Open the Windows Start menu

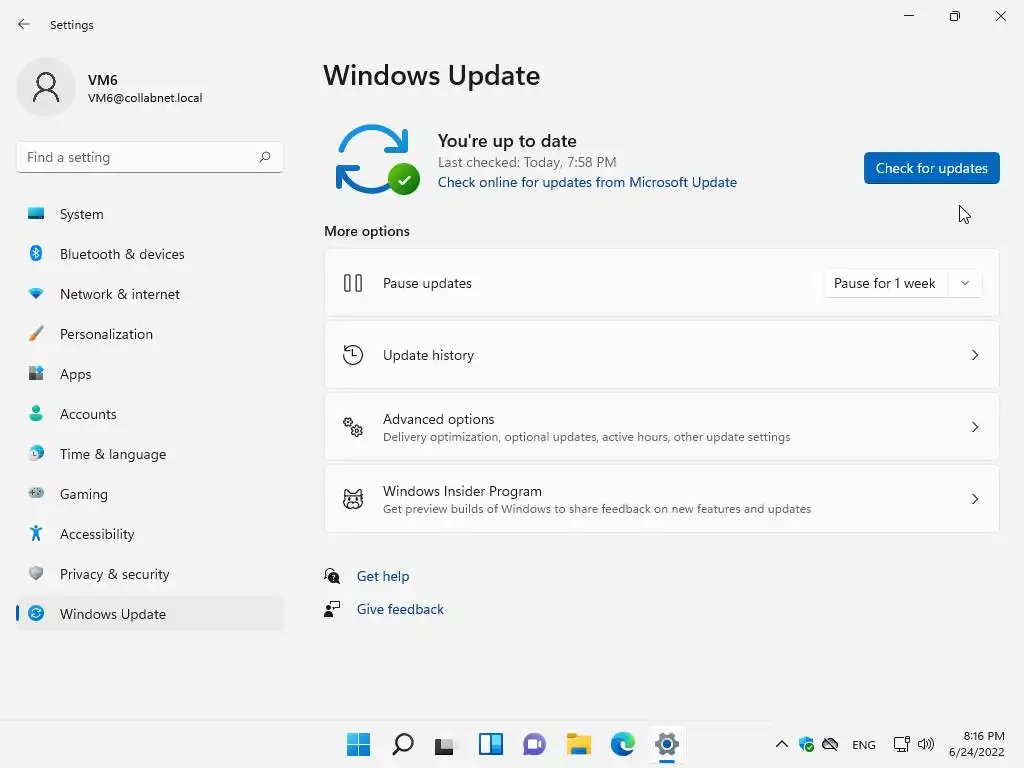point(358,744)
